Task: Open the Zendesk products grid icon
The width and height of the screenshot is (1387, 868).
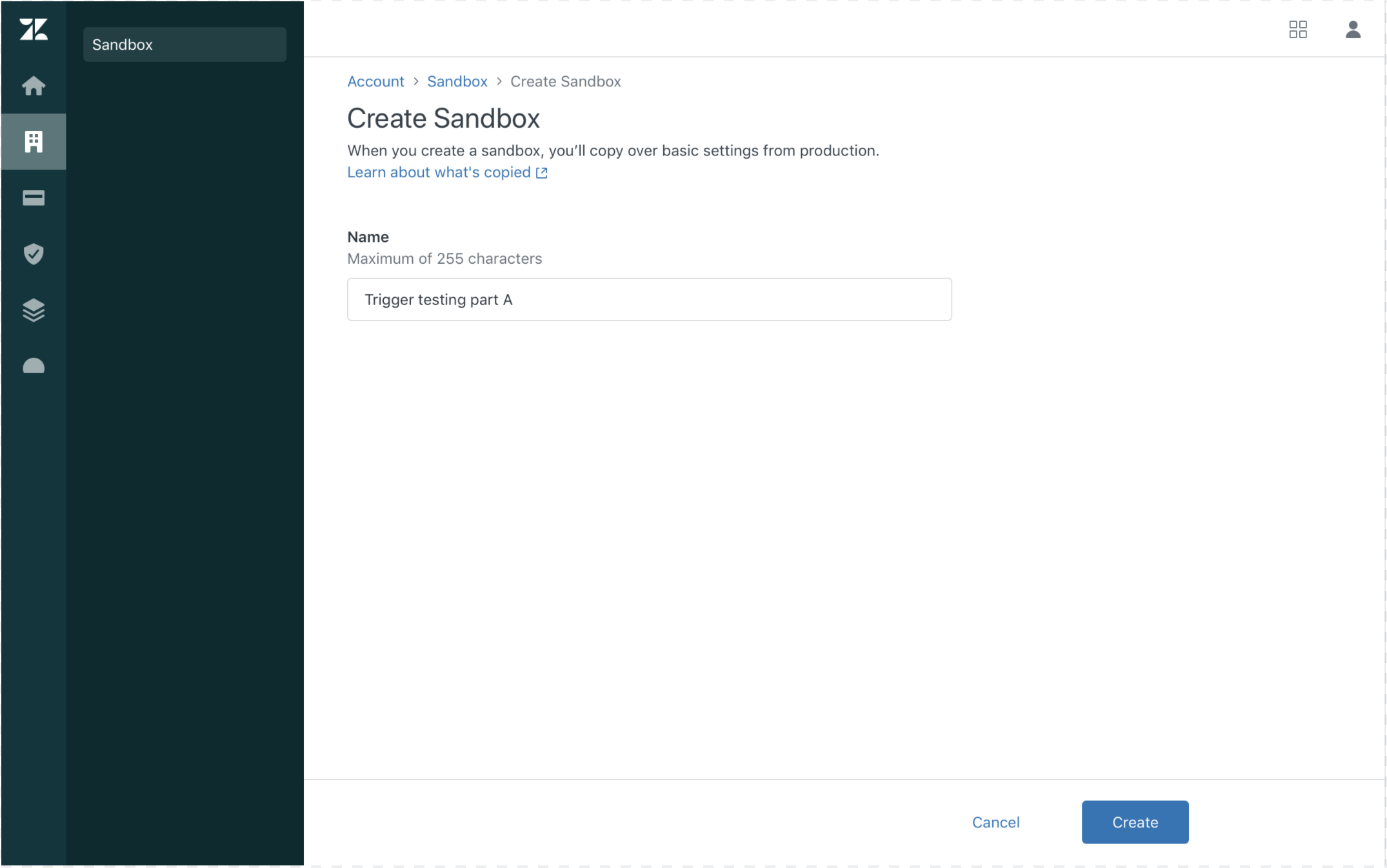Action: (1297, 30)
